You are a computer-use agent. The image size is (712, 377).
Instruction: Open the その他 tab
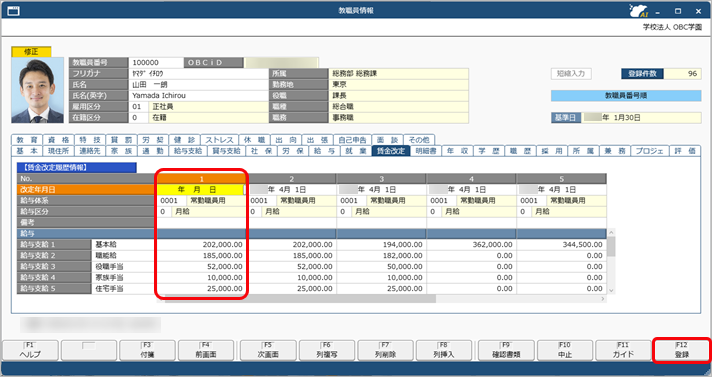click(419, 140)
